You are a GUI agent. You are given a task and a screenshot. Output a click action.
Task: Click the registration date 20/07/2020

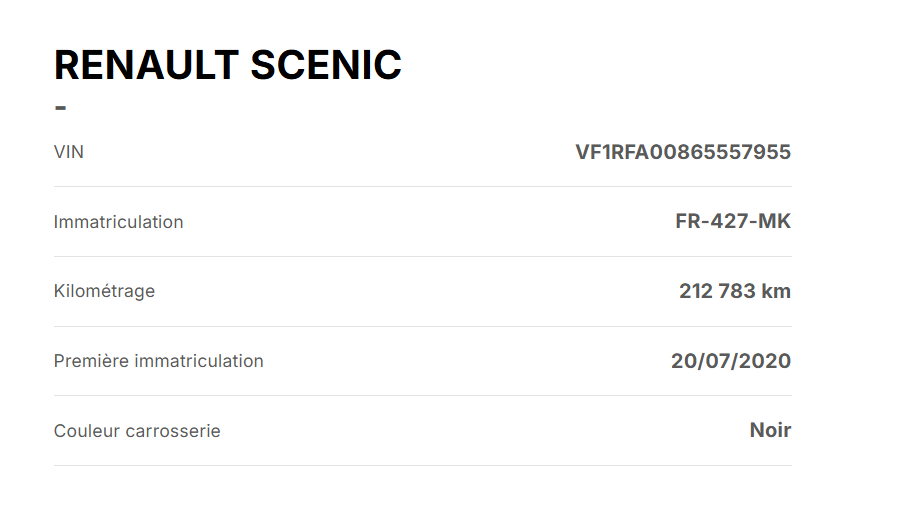pyautogui.click(x=731, y=361)
